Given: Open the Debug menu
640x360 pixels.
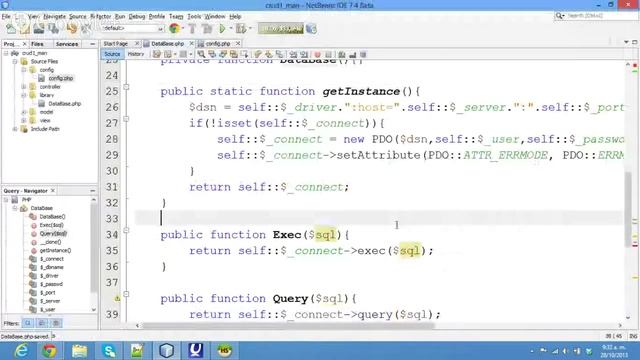Looking at the screenshot, I should [137, 16].
